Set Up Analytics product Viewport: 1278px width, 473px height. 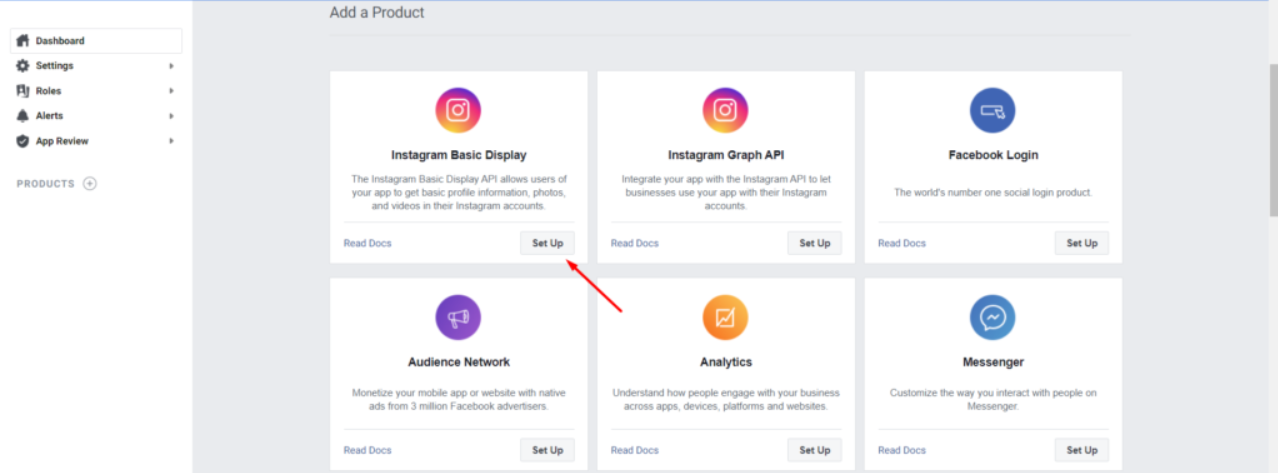[815, 450]
